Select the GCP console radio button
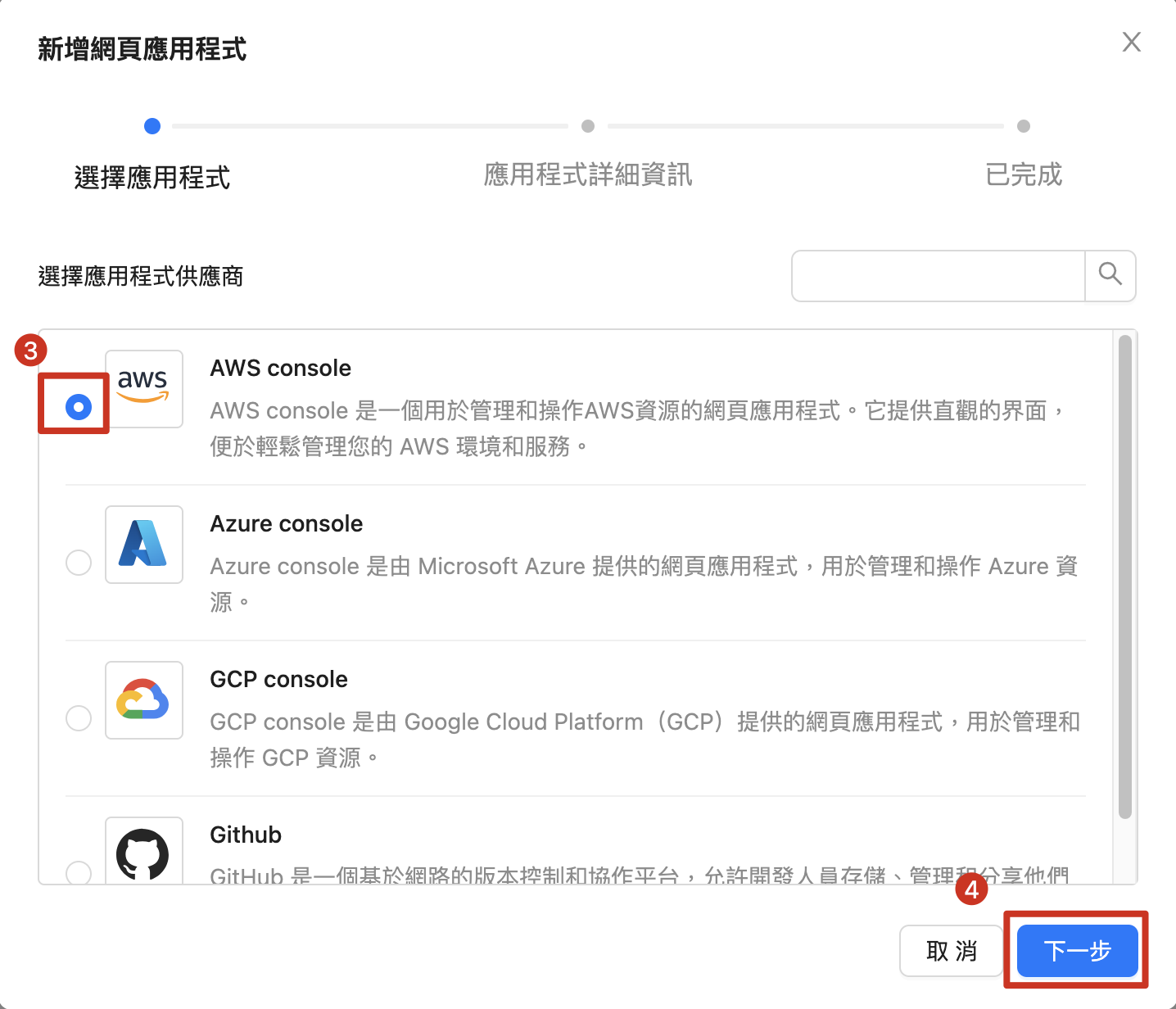 coord(79,718)
